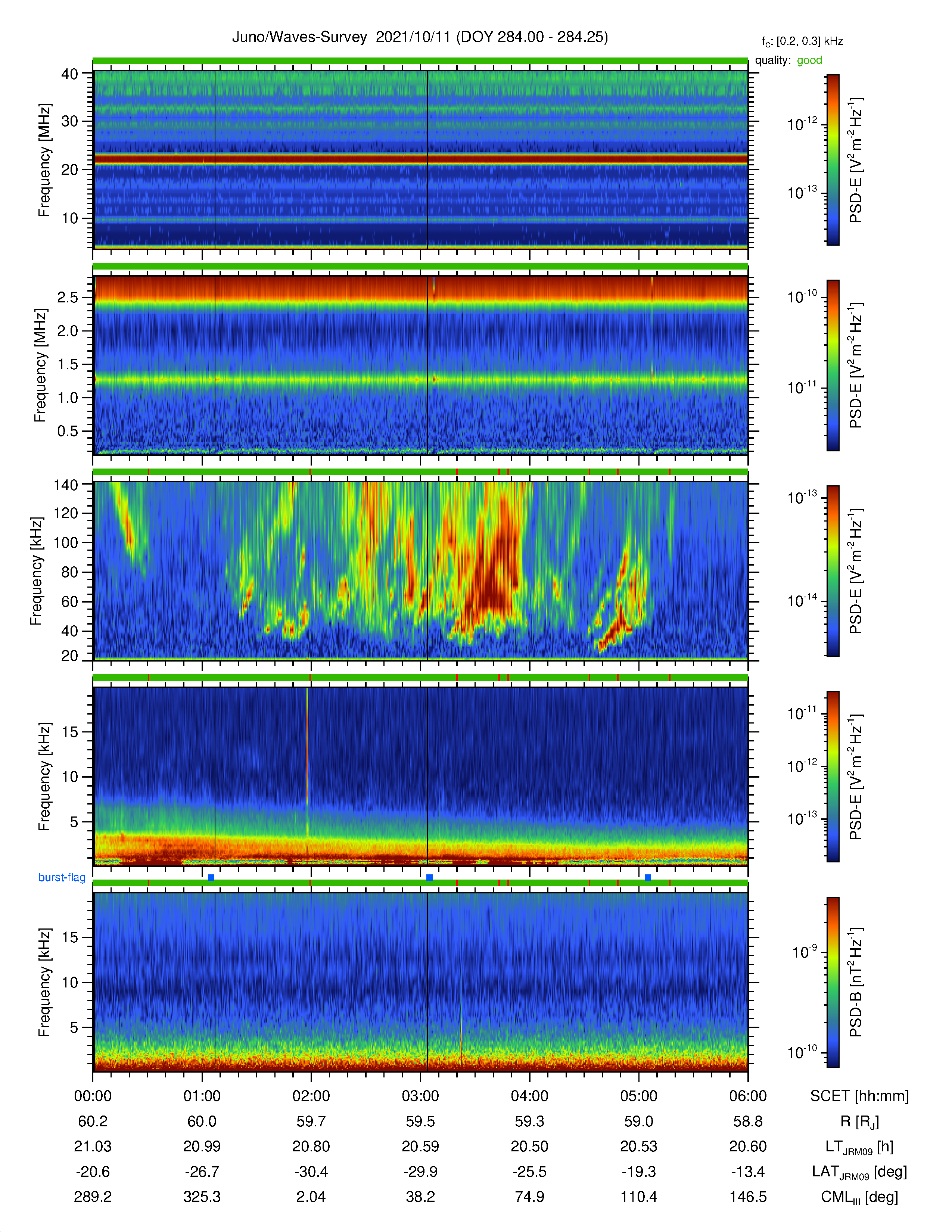The image size is (952, 1232).
Task: Click the blue "burst-flag" label
Action: [62, 877]
